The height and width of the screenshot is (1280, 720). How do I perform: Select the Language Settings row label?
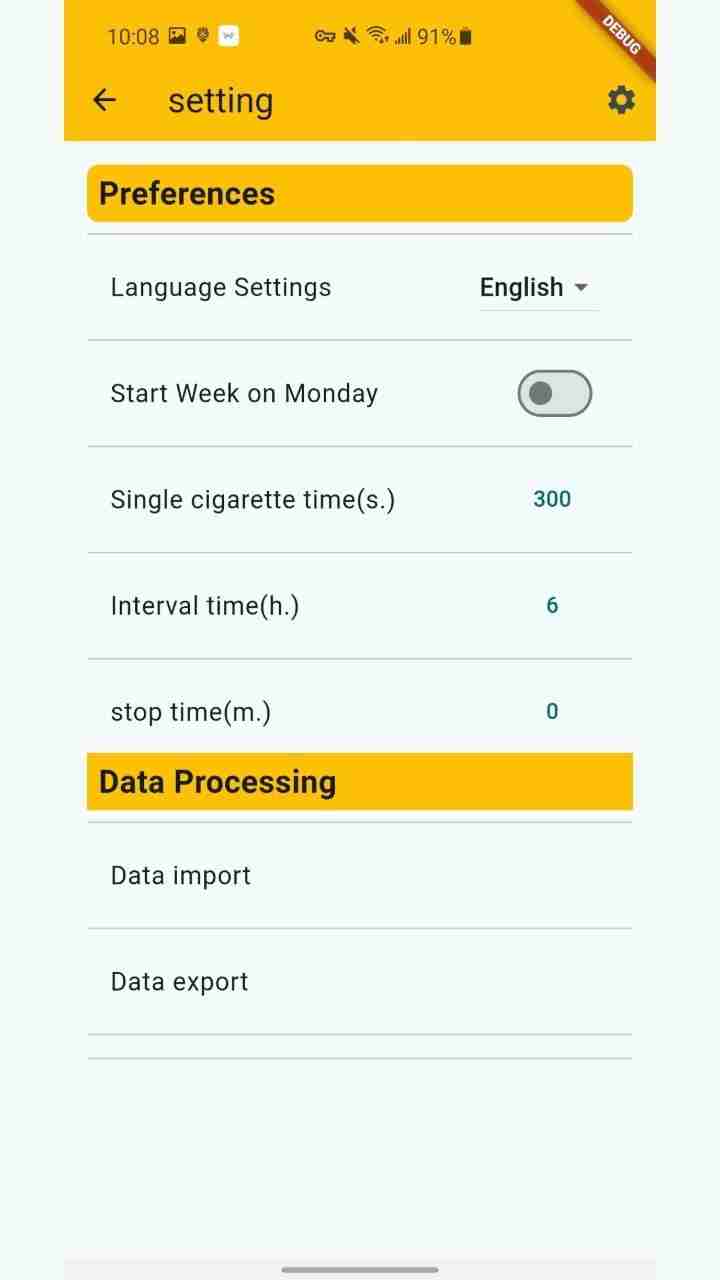[x=221, y=288]
